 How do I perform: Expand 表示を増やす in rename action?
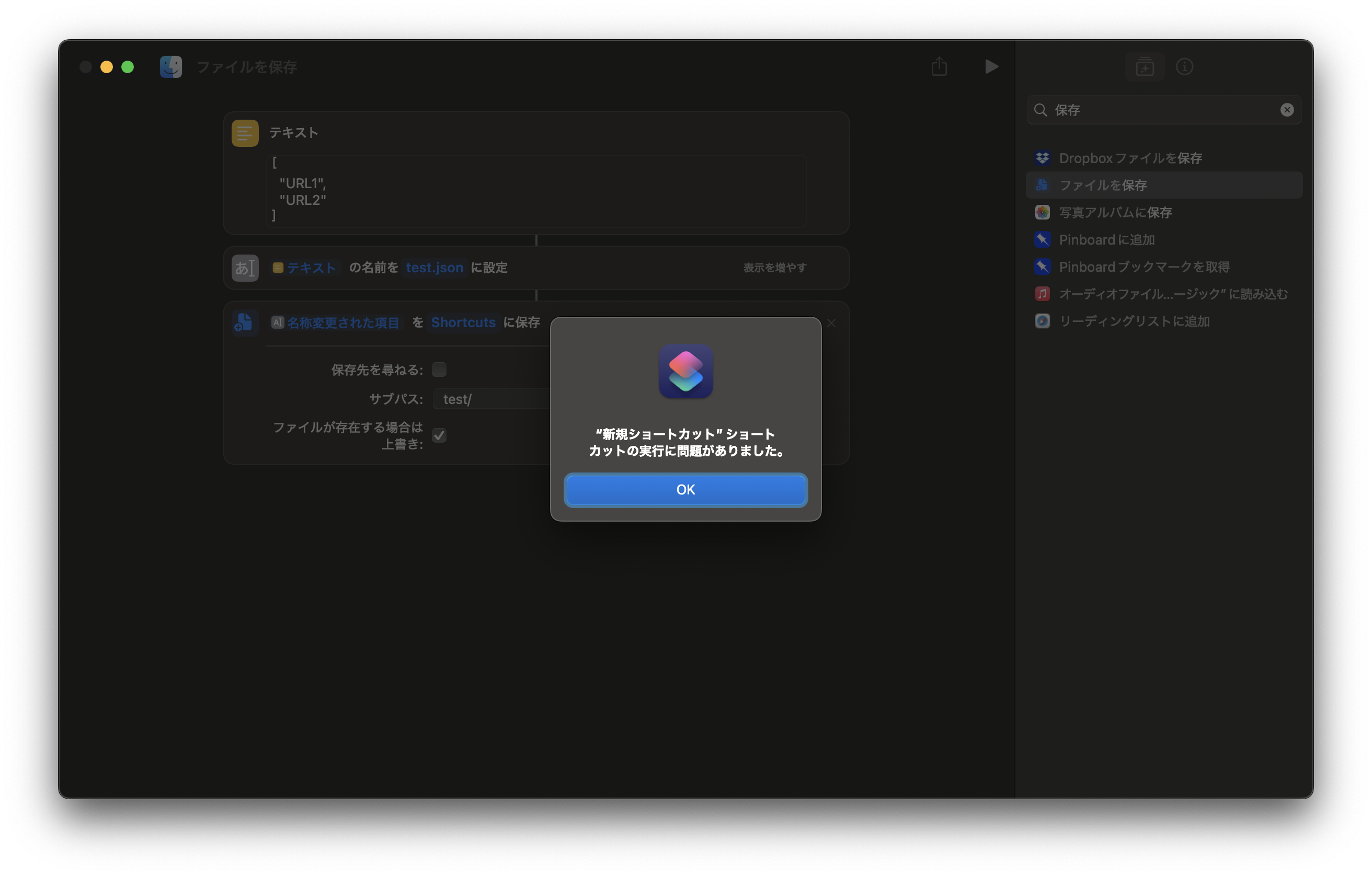(x=774, y=268)
